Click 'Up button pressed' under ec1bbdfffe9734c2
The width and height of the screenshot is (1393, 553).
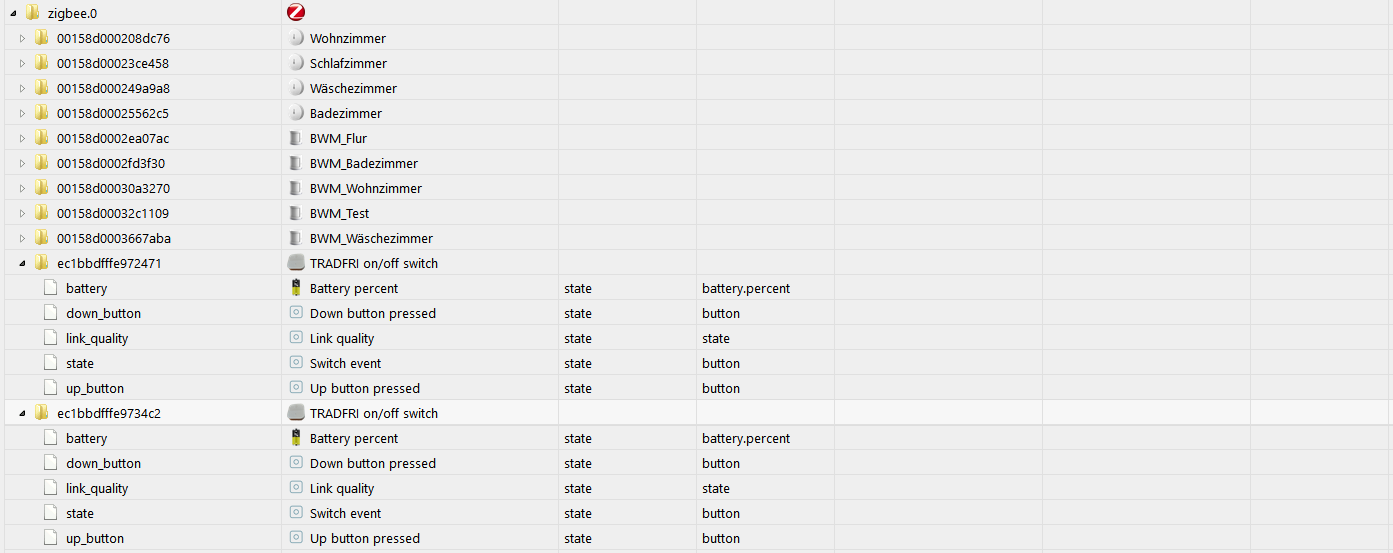click(364, 538)
